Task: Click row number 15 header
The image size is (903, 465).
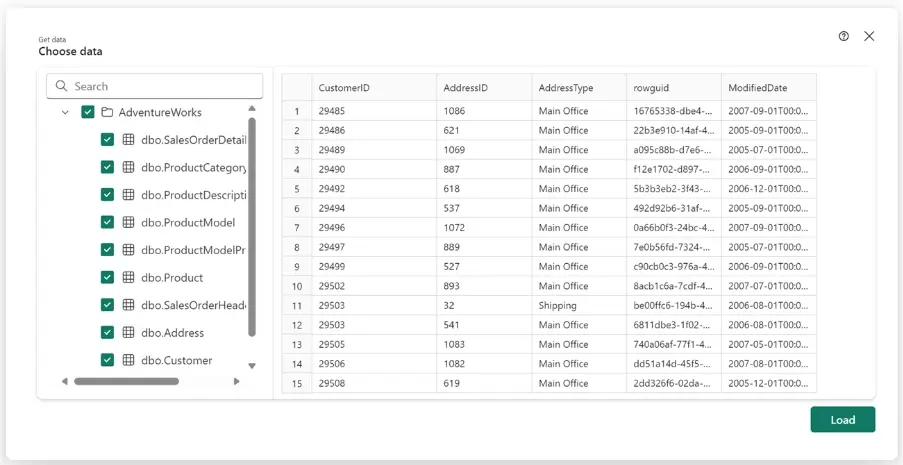Action: coord(297,383)
